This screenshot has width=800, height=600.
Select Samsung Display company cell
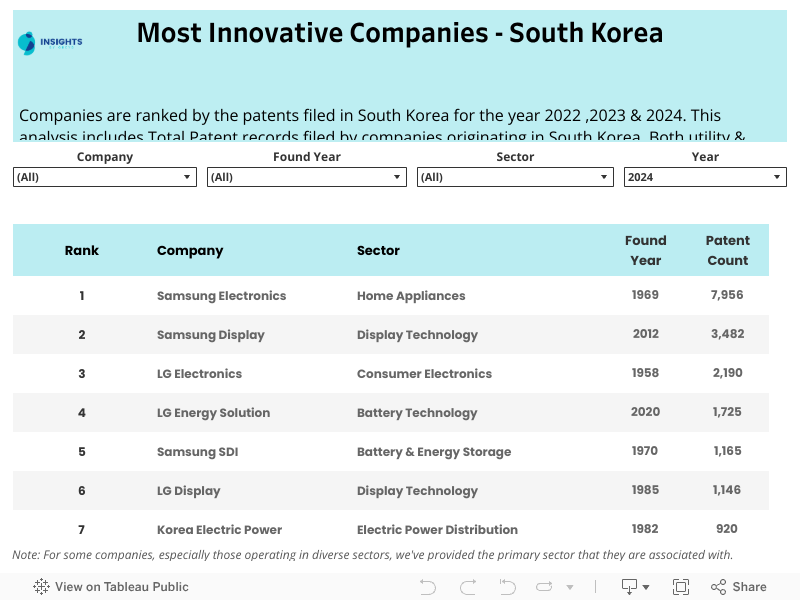[211, 335]
